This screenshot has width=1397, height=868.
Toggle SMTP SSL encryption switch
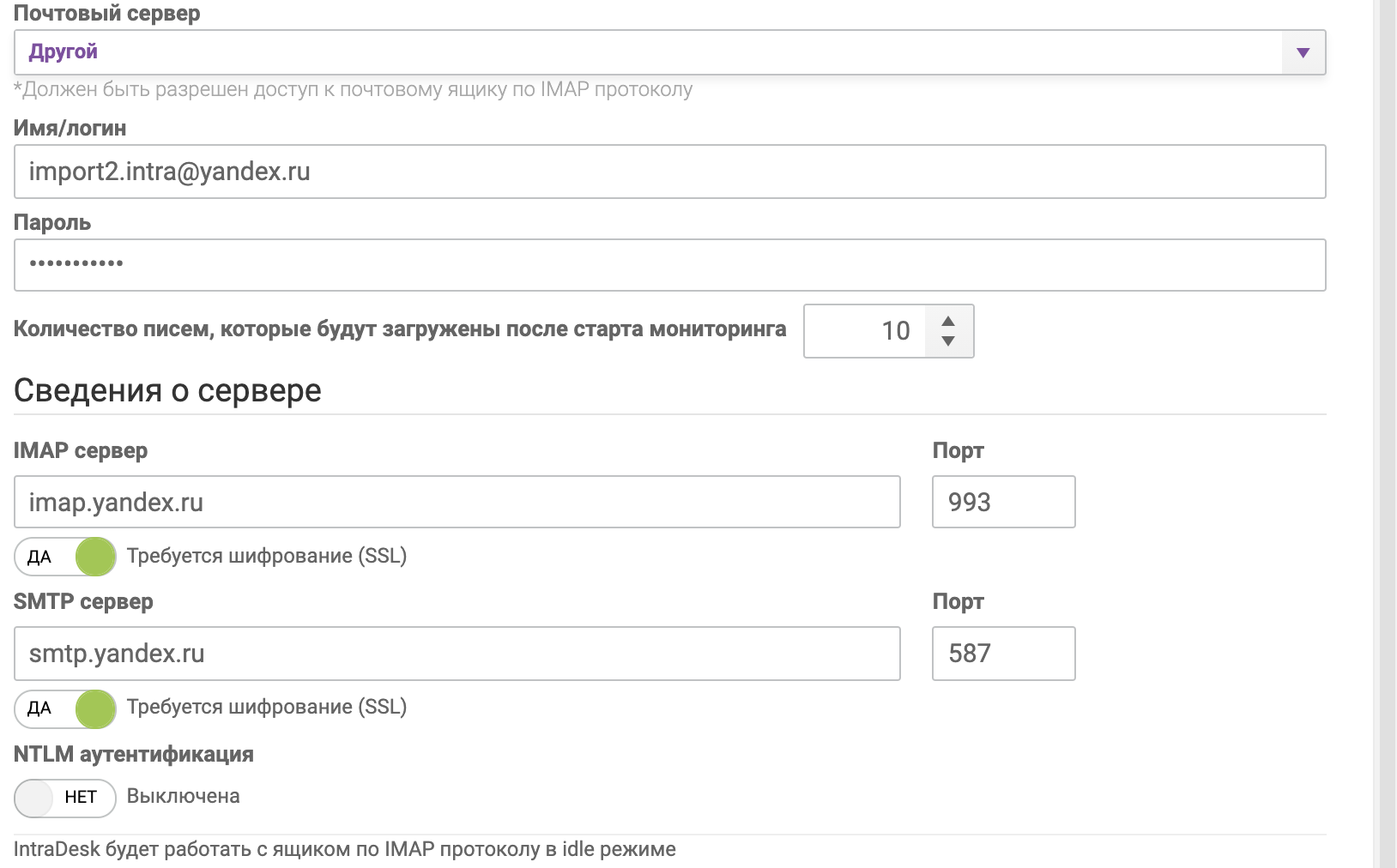click(65, 708)
